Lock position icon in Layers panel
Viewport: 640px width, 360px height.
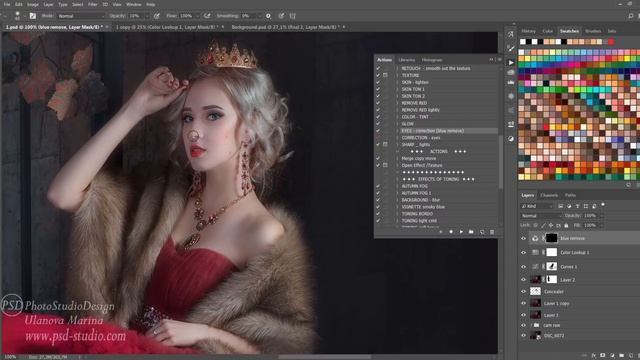(551, 225)
